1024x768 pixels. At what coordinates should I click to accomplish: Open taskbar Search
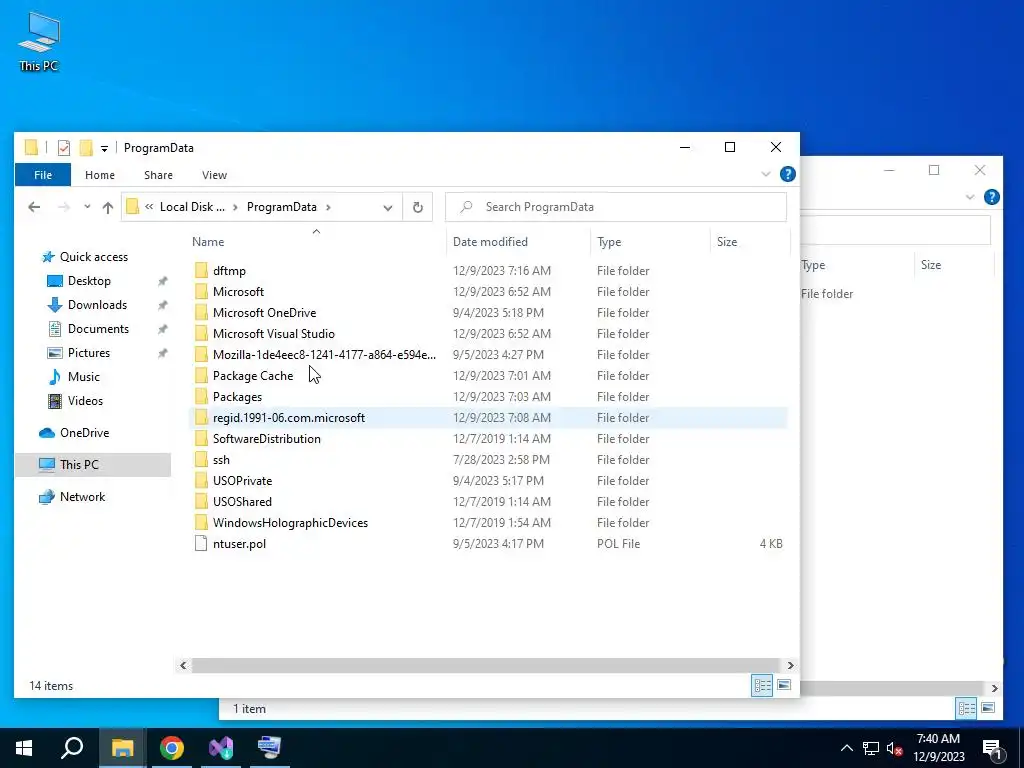point(72,748)
